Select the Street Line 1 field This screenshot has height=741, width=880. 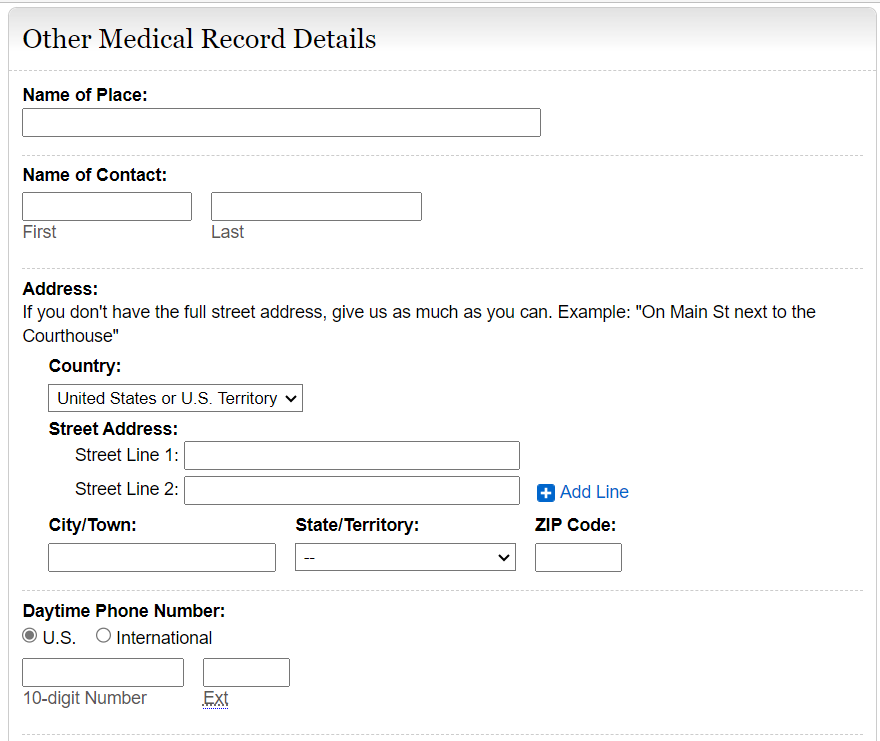352,456
